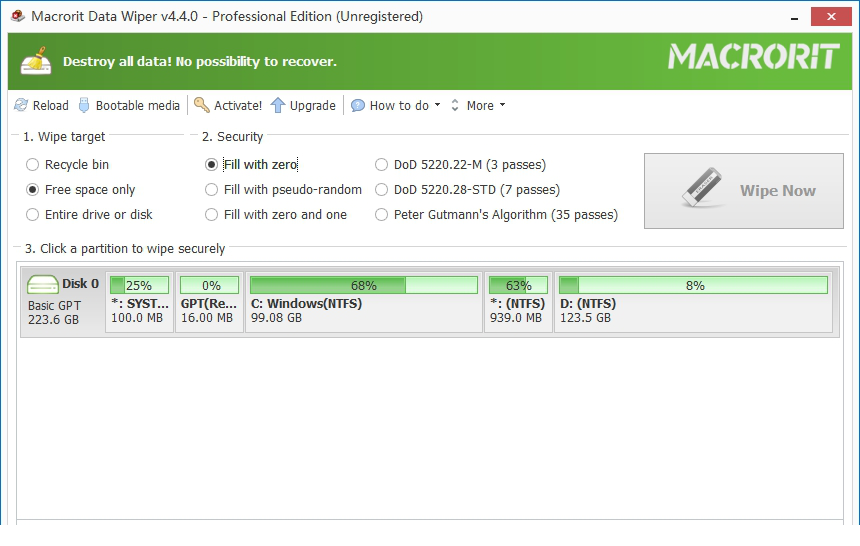Viewport: 860px width, 546px height.
Task: Select the GPT(Re... 16.00 MB partition
Action: [209, 302]
